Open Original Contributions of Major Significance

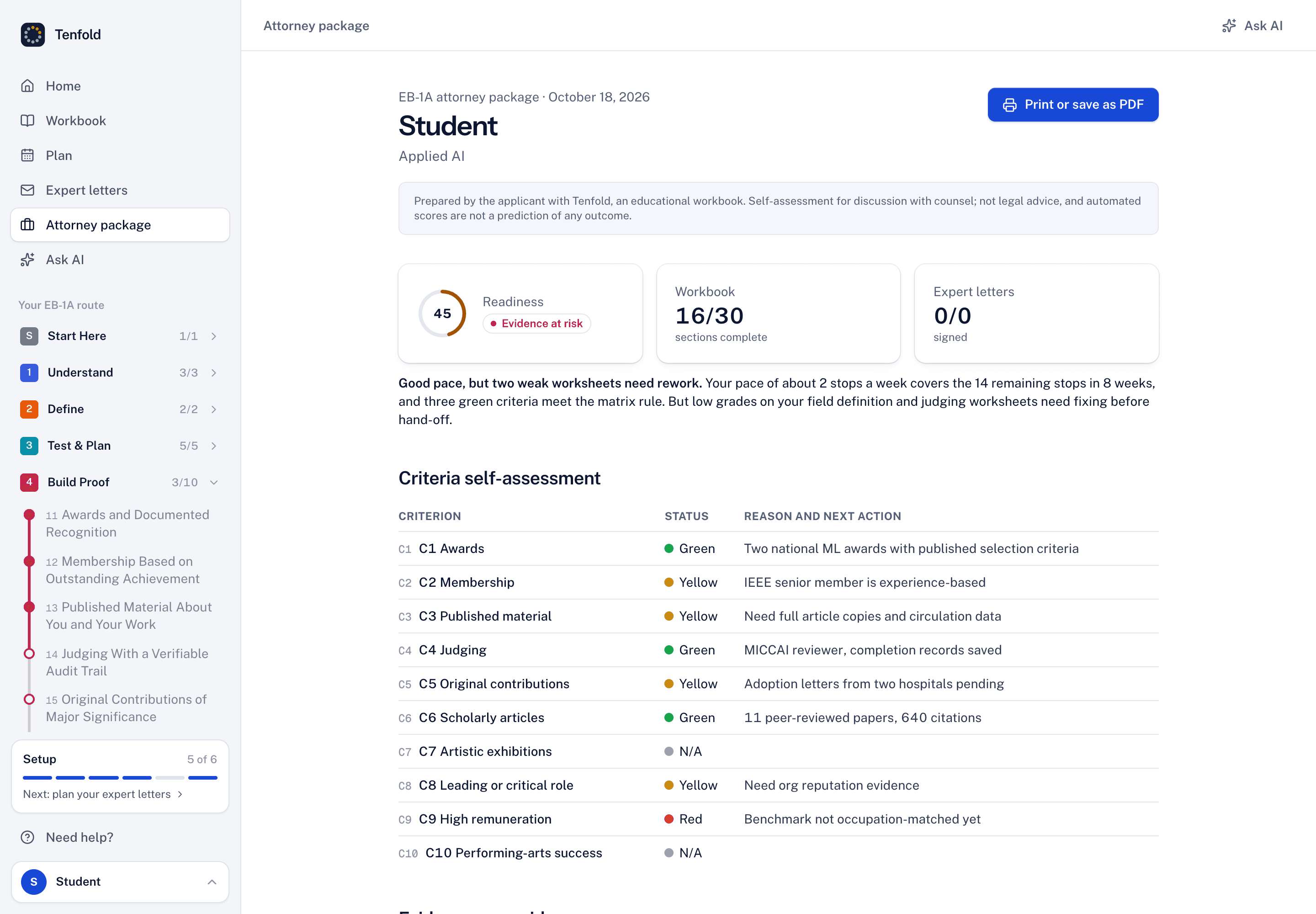[x=126, y=708]
